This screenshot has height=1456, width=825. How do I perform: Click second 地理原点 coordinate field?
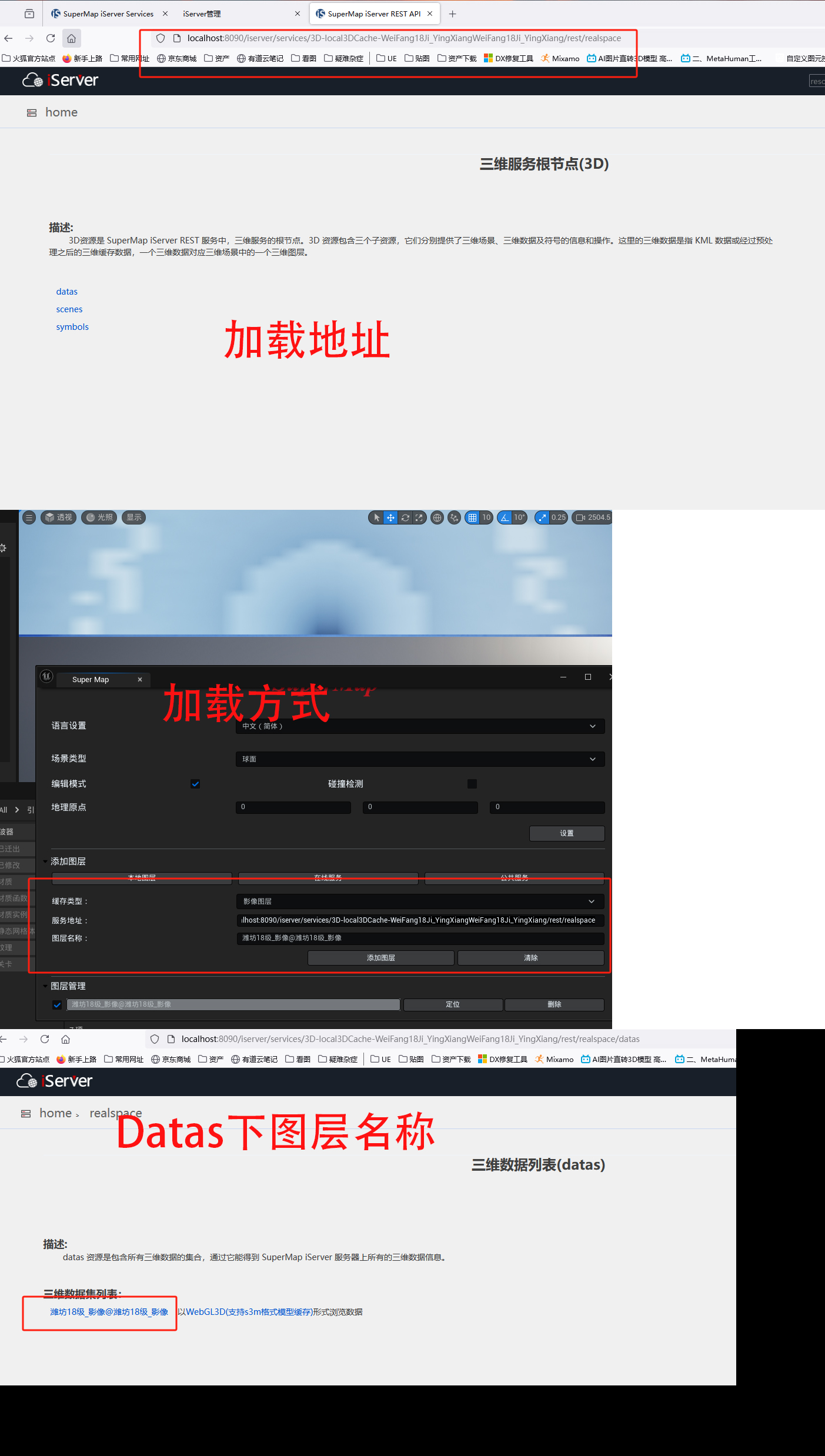coord(420,807)
